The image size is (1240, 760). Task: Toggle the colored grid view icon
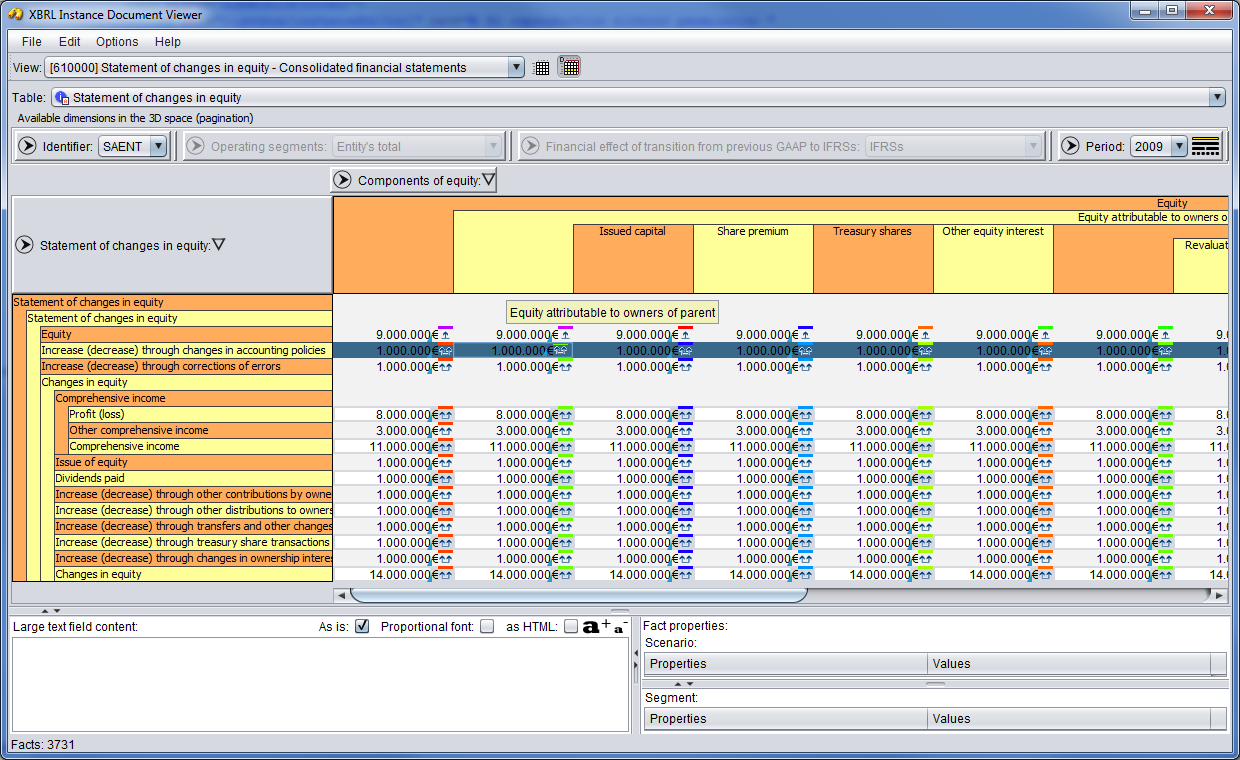tap(569, 68)
